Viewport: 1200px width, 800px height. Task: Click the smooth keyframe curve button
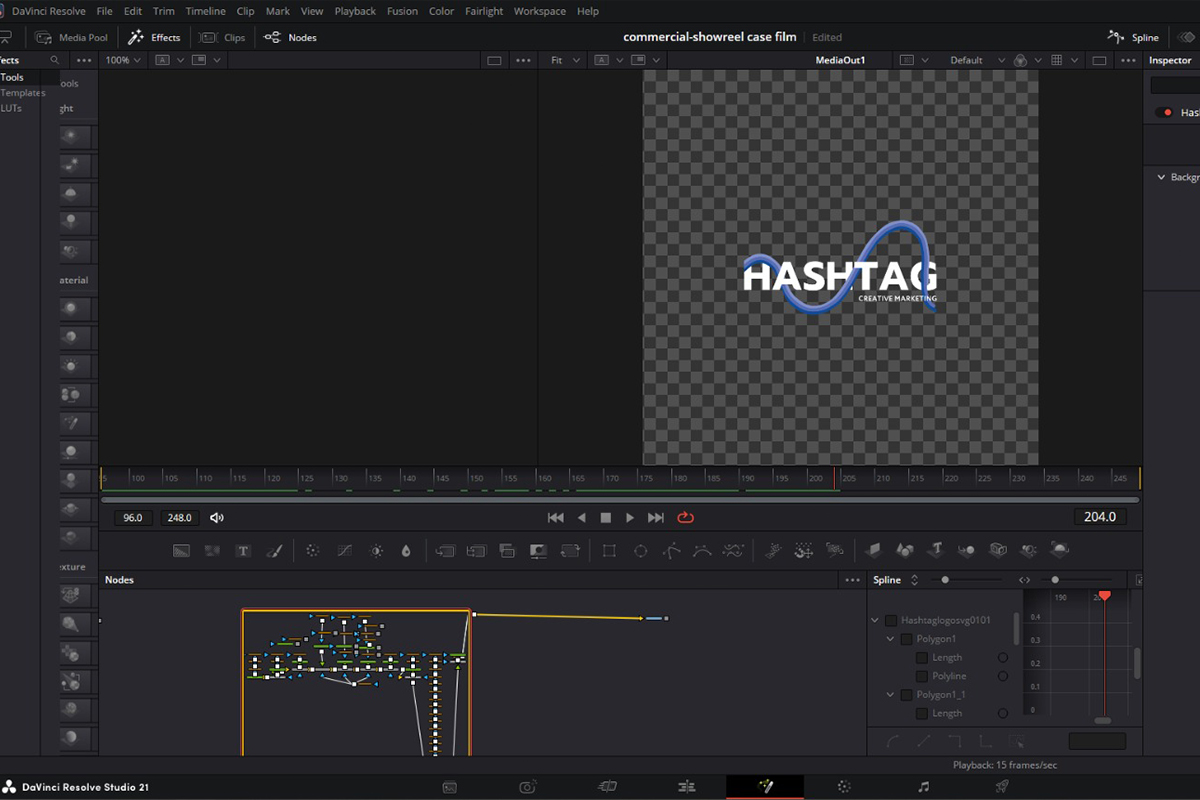coord(893,742)
